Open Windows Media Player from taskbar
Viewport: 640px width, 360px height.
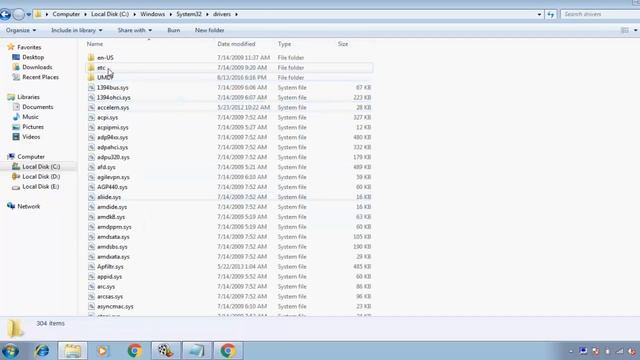(103, 351)
